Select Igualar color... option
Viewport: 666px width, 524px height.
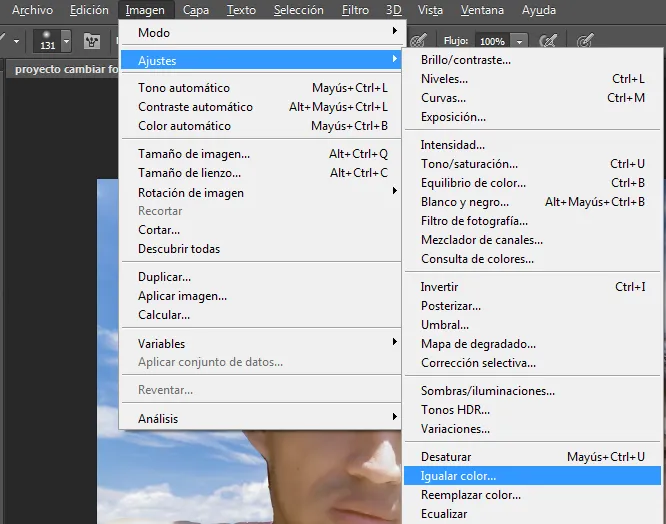(533, 476)
